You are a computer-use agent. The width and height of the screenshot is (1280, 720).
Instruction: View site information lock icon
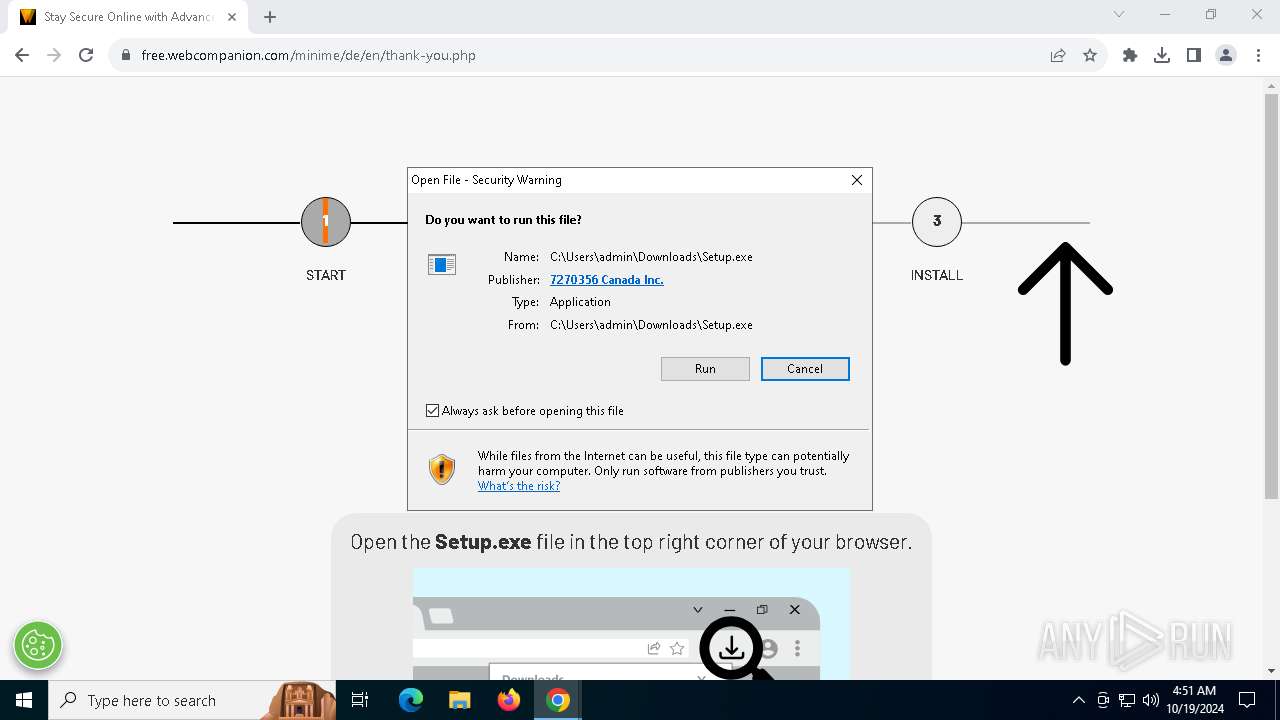126,55
